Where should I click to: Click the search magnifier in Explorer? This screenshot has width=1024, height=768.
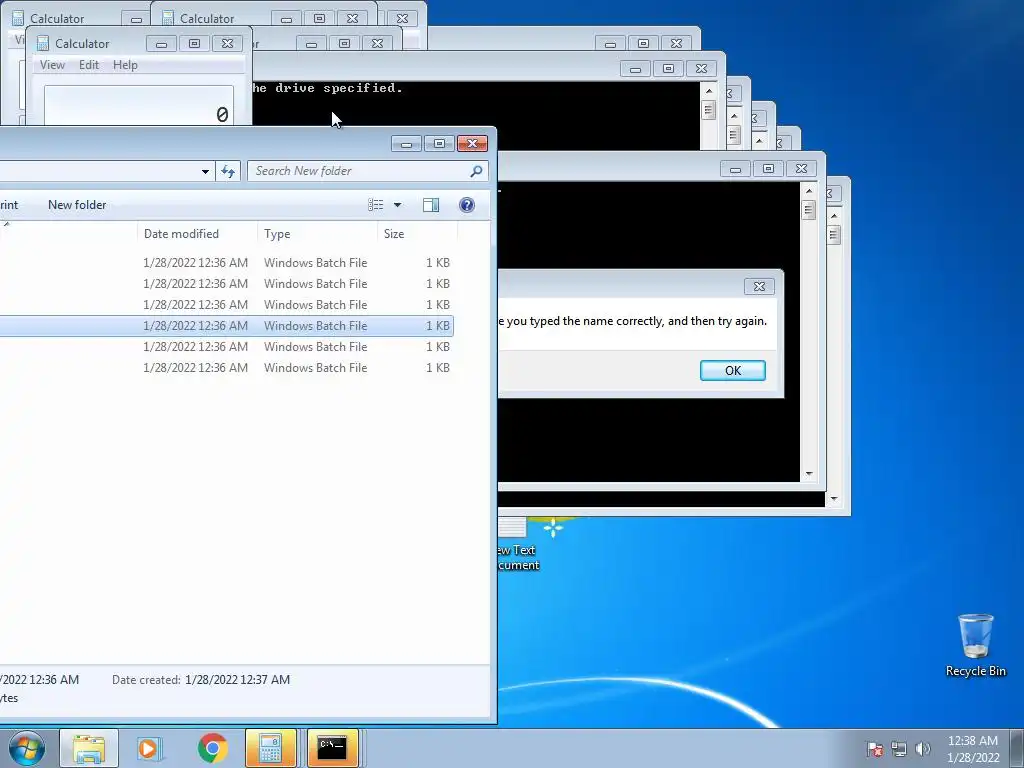tap(476, 171)
